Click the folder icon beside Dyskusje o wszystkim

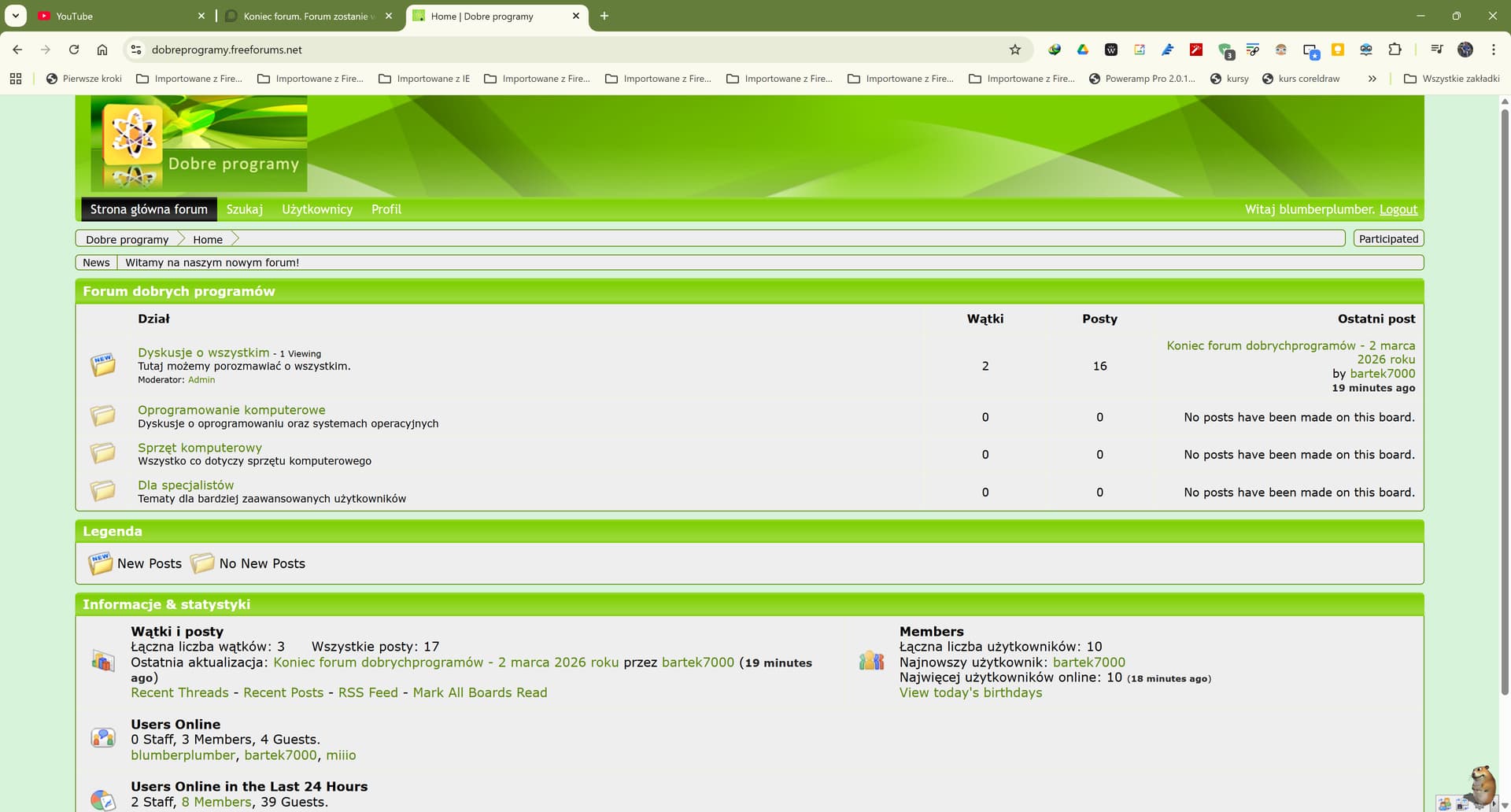(x=102, y=365)
